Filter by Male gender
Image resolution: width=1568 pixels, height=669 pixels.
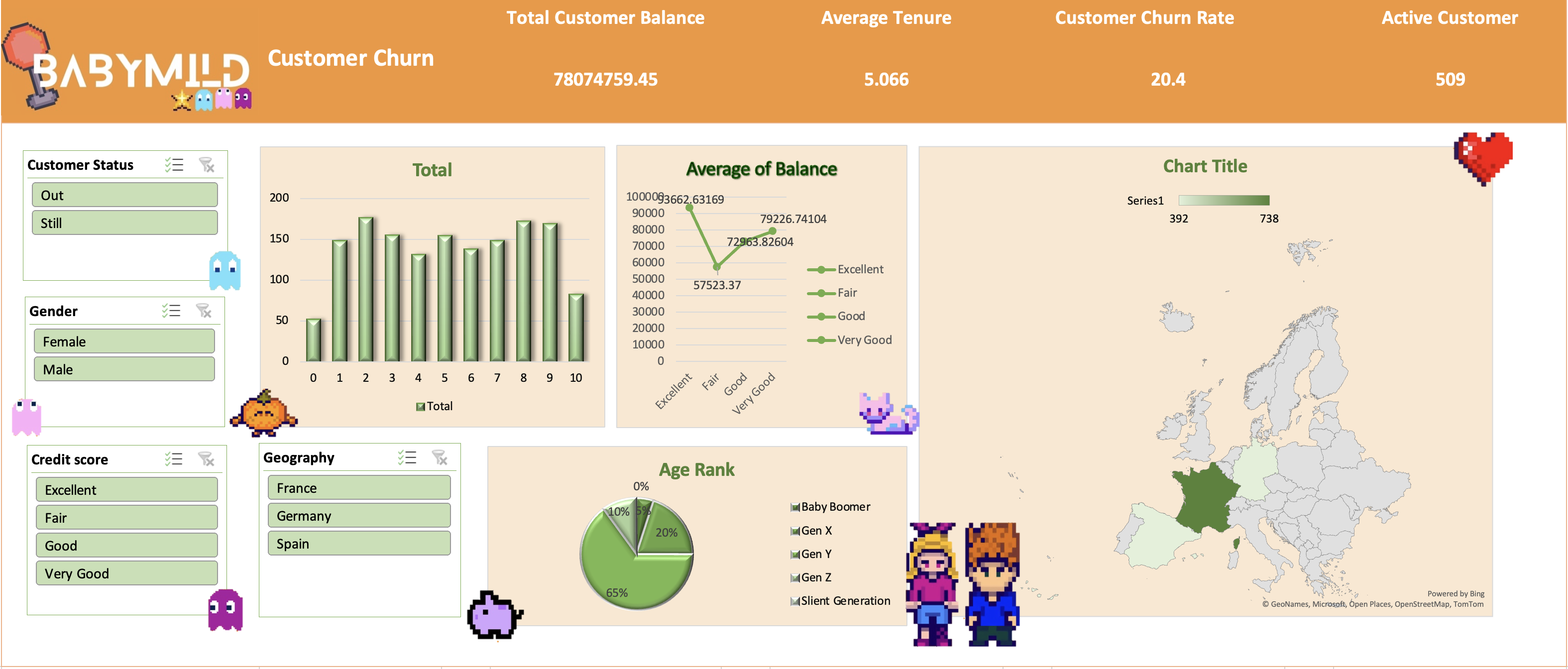point(124,369)
